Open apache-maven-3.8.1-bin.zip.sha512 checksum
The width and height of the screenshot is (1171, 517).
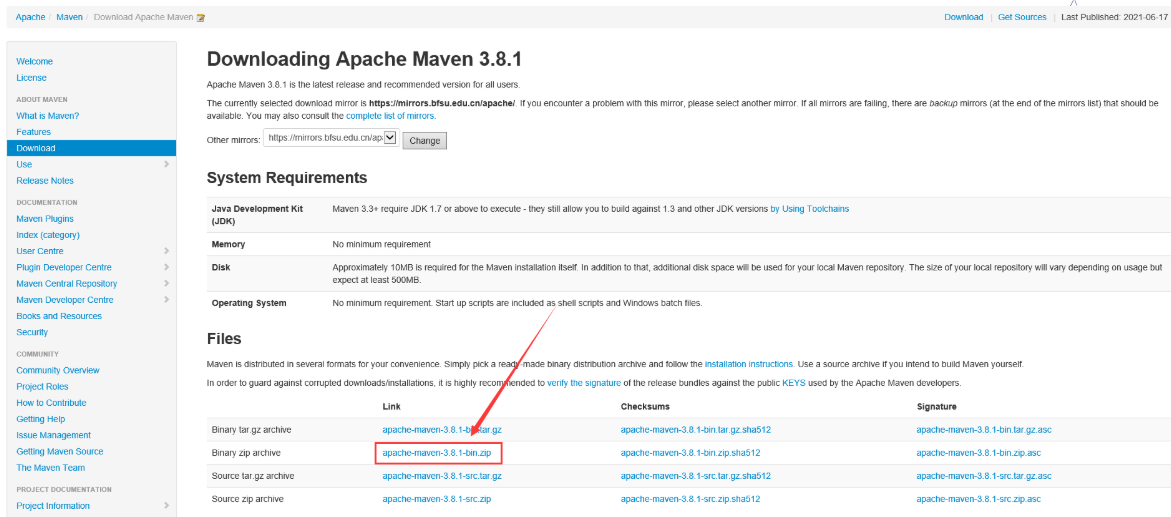coord(690,453)
